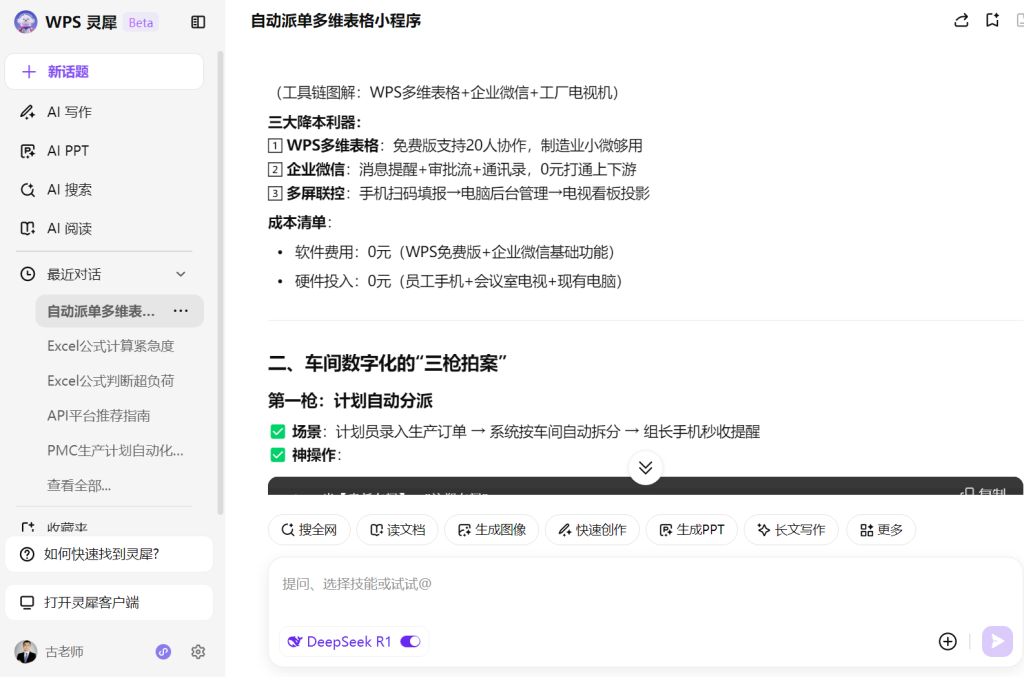The width and height of the screenshot is (1024, 677).
Task: Select the 快速创作 skill chip
Action: click(x=592, y=530)
